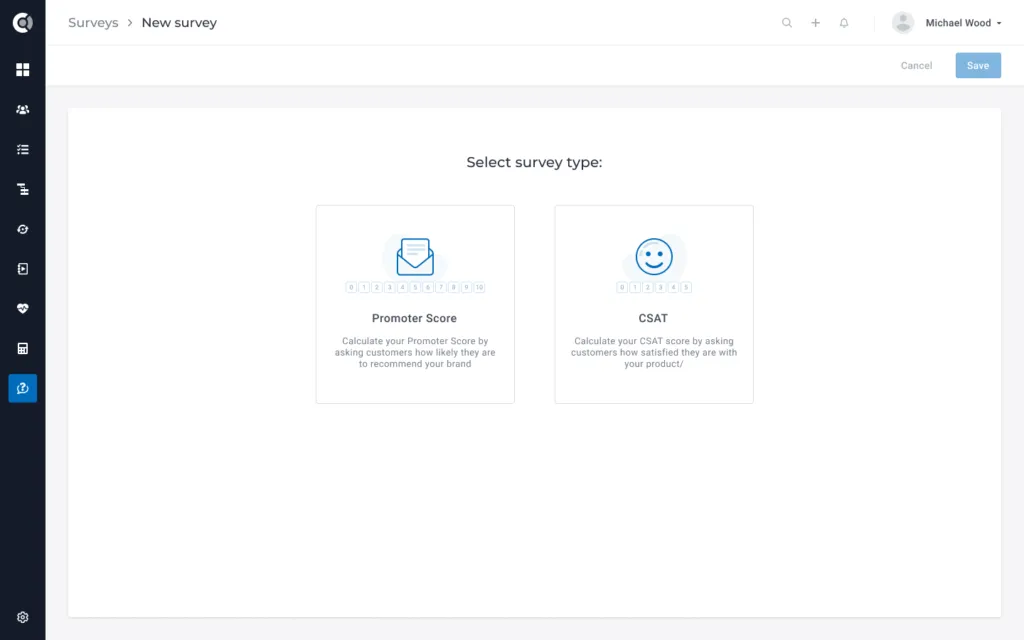This screenshot has width=1024, height=640.
Task: Click the Cancel button
Action: click(x=916, y=65)
